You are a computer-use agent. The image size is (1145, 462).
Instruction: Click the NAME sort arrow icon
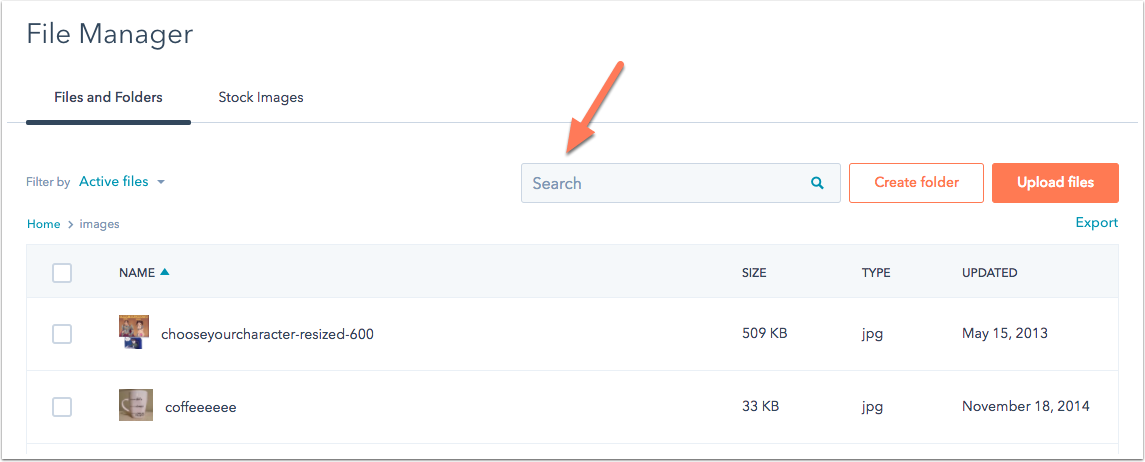164,272
